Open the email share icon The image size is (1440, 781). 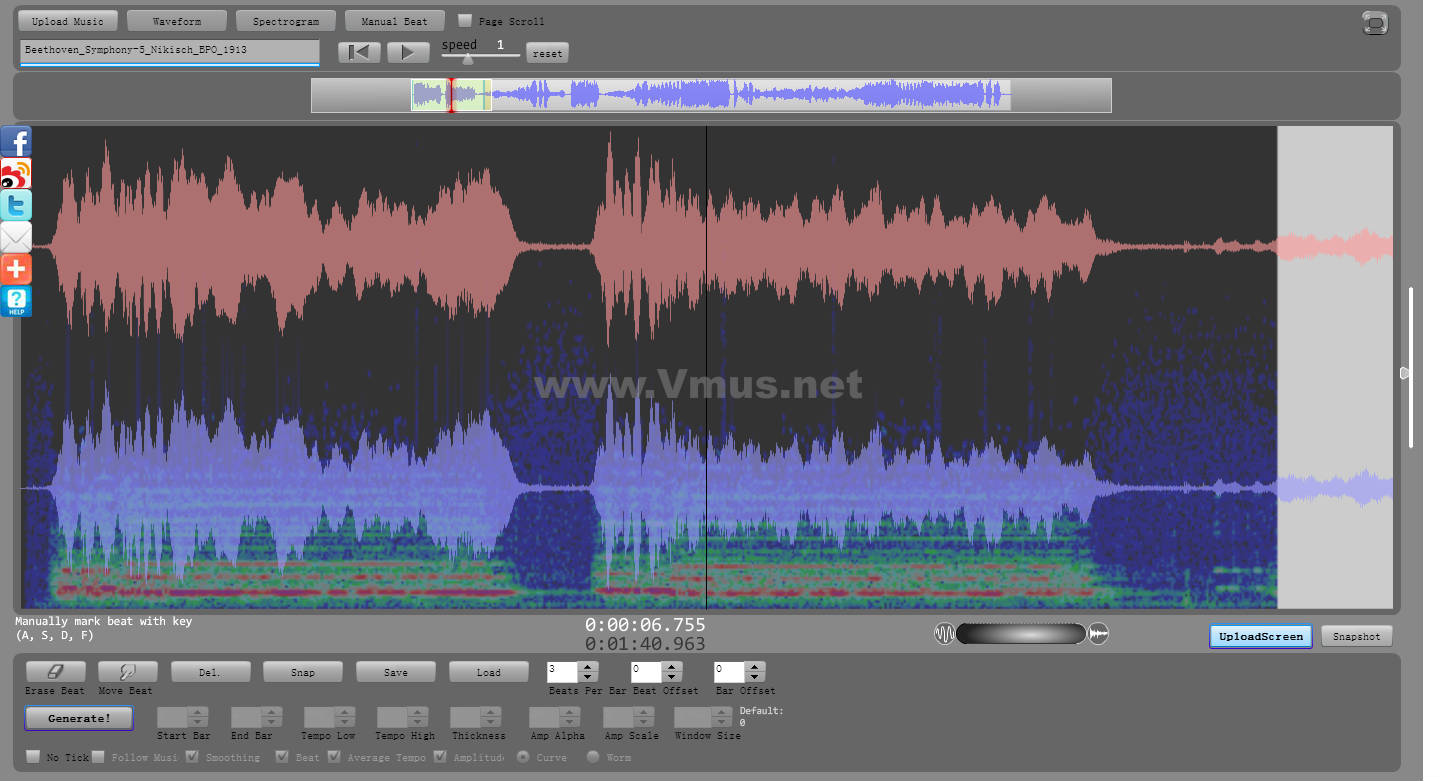pyautogui.click(x=16, y=238)
